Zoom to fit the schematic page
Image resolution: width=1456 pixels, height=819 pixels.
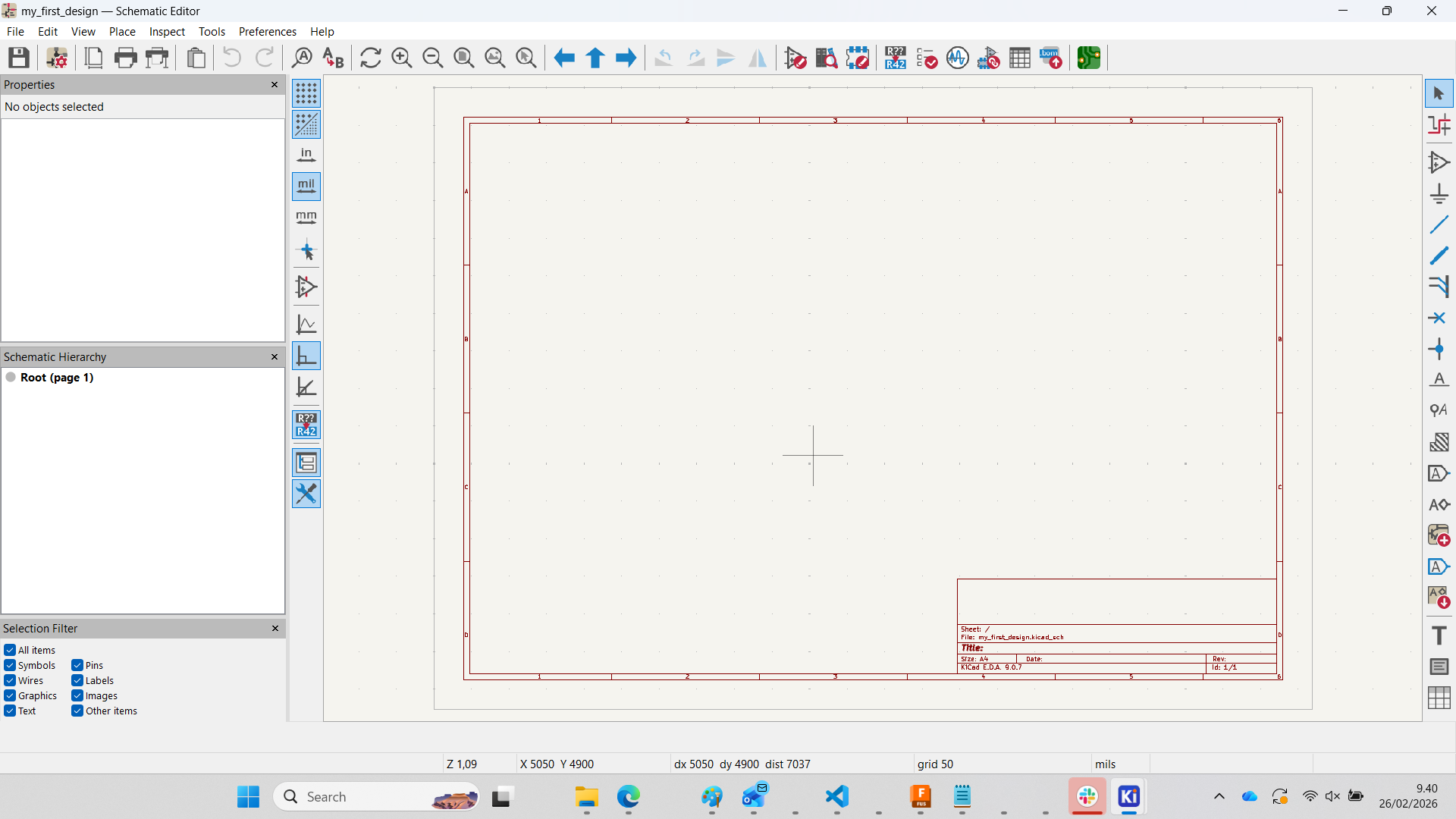point(463,58)
